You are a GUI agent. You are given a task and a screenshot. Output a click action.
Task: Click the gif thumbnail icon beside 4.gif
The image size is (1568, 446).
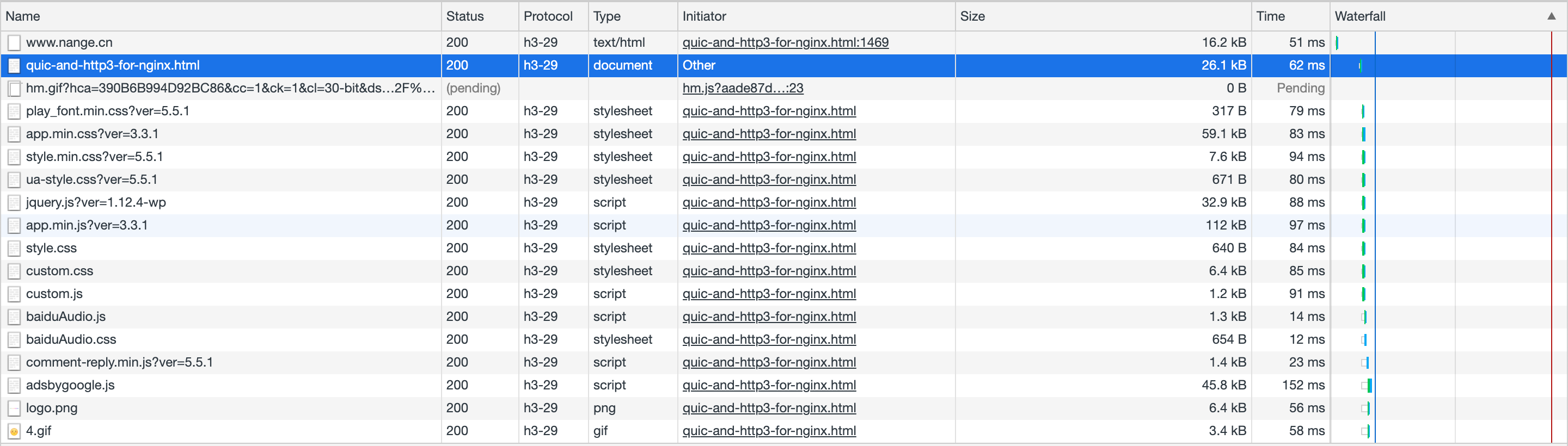14,431
